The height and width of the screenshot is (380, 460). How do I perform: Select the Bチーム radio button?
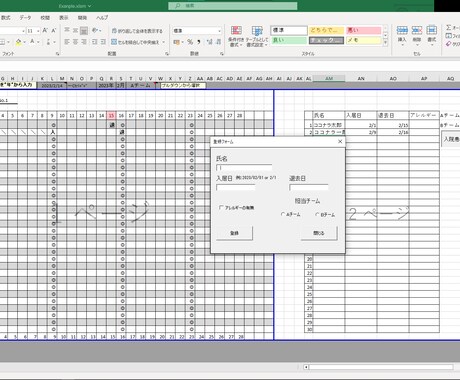(x=317, y=214)
